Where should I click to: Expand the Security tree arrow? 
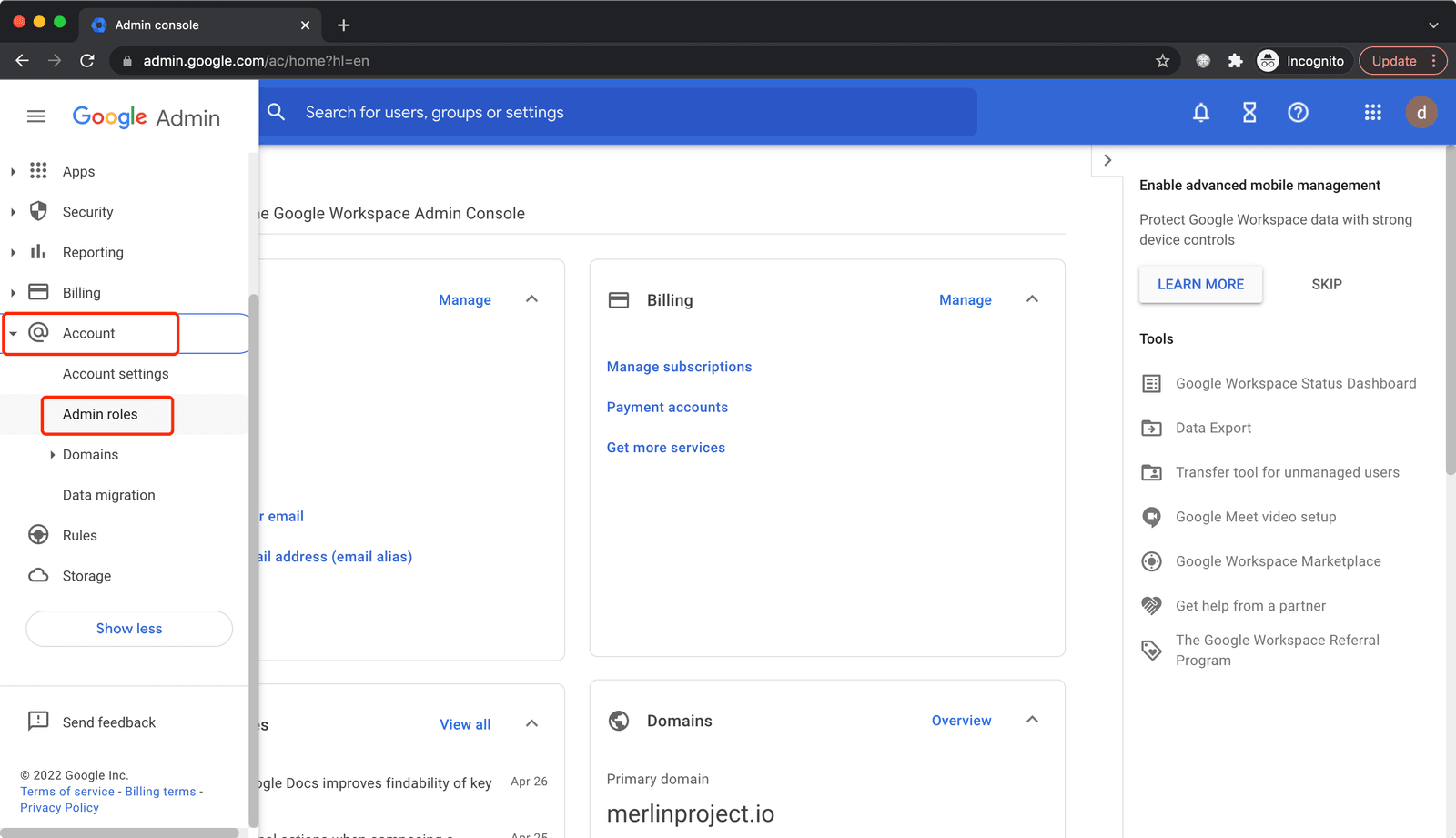pyautogui.click(x=13, y=212)
